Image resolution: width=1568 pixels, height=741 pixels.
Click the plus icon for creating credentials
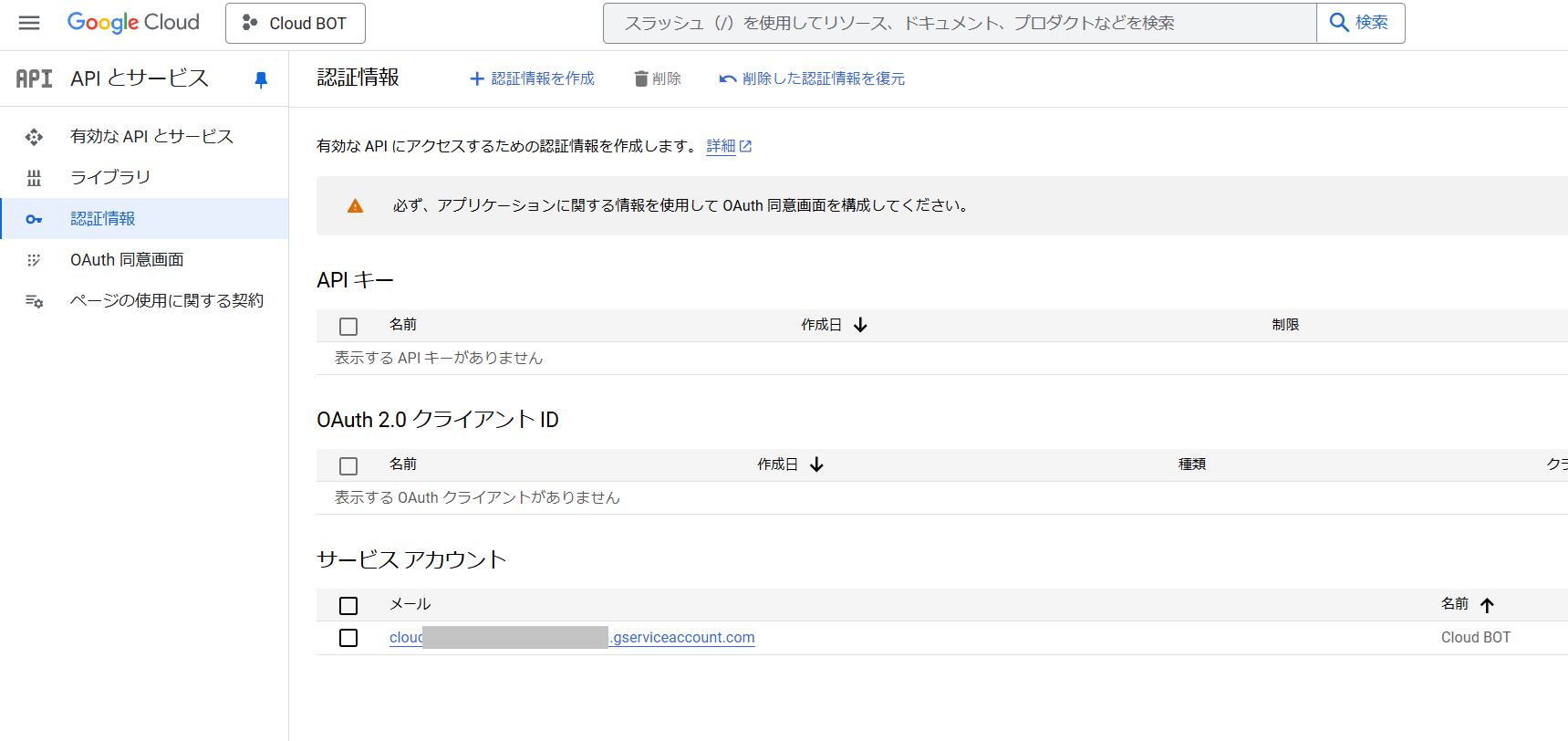click(476, 79)
